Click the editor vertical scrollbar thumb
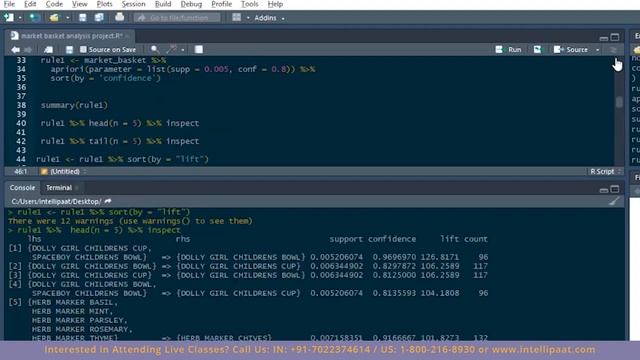 619,102
